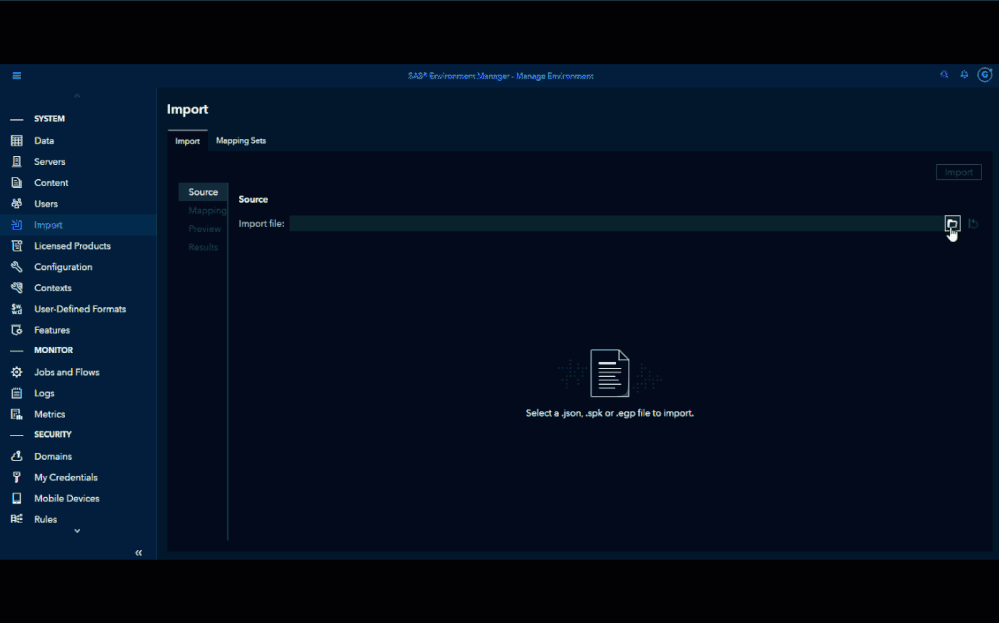Switch to the Import tab
This screenshot has width=999, height=623.
coord(187,141)
